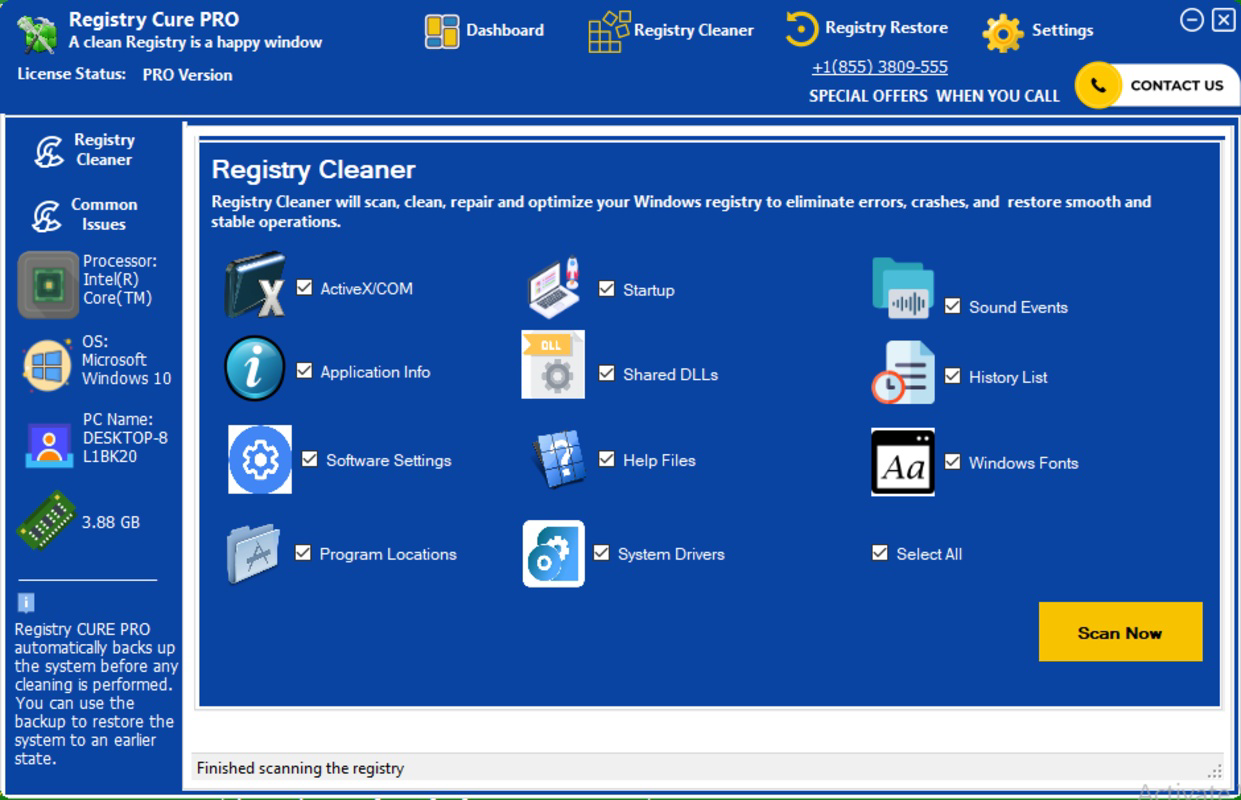1241x800 pixels.
Task: Open the Registry Cleaner top tab label
Action: [x=694, y=31]
